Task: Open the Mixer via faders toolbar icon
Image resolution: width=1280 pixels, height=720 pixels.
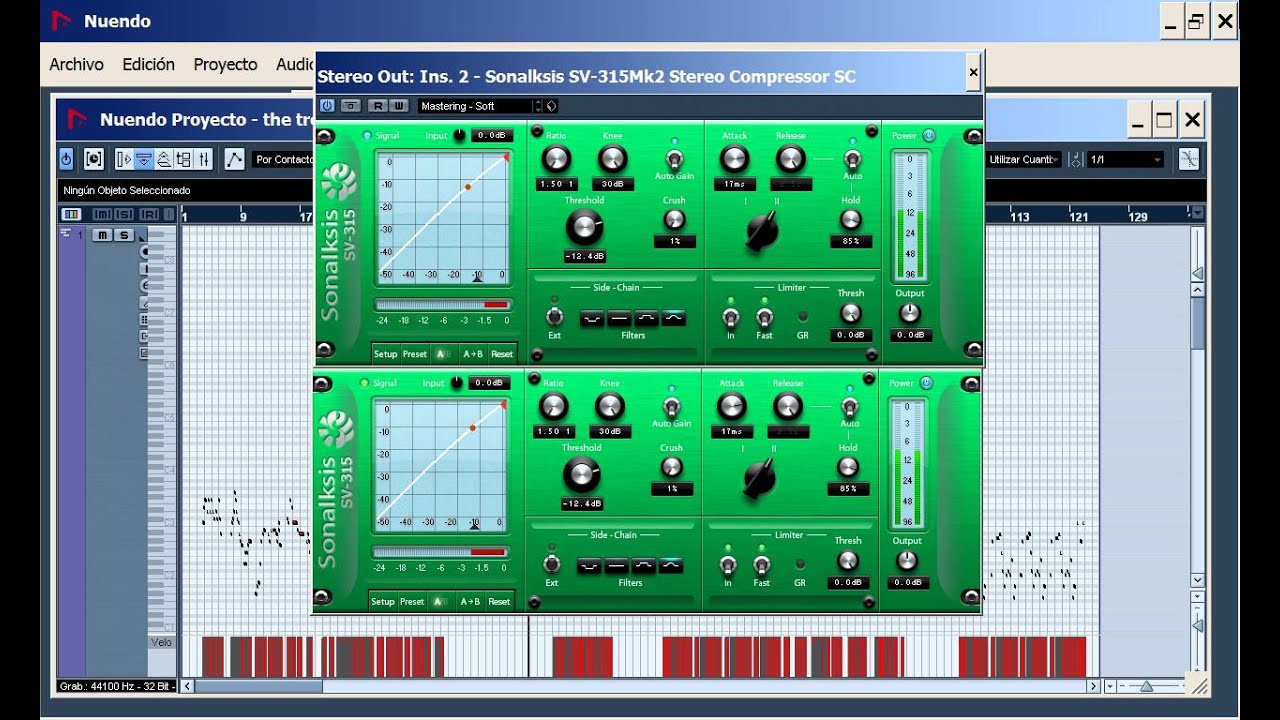Action: (204, 159)
